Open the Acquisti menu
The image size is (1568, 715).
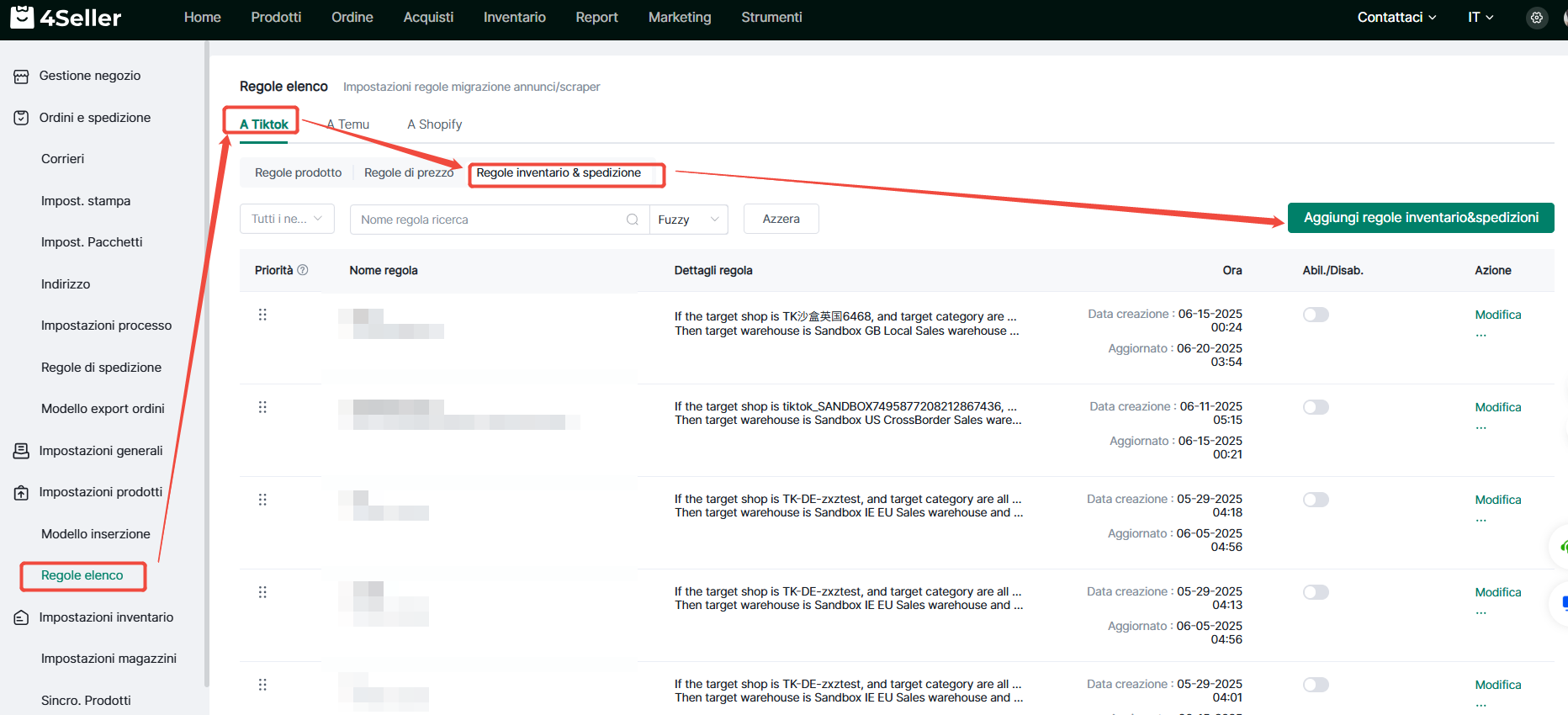pyautogui.click(x=428, y=17)
